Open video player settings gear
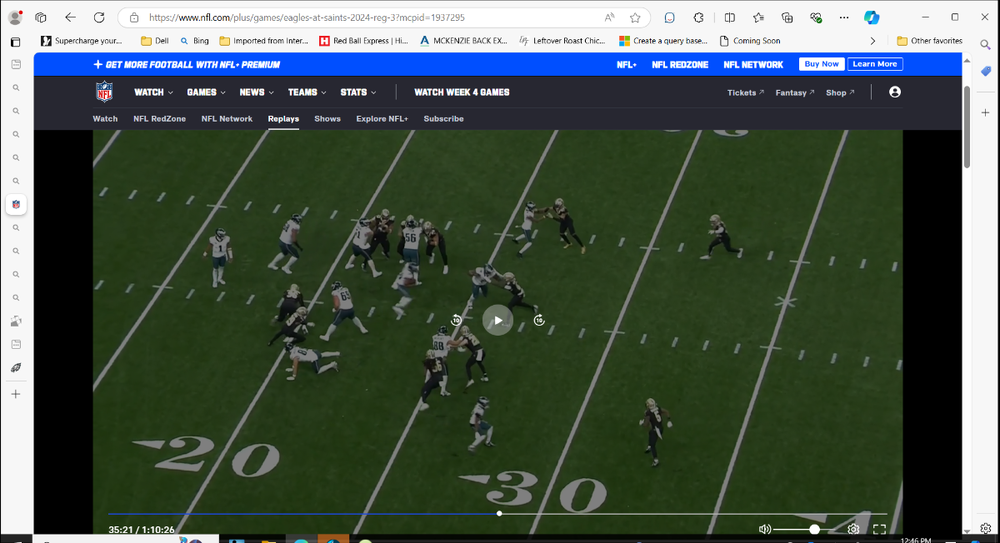 [853, 529]
